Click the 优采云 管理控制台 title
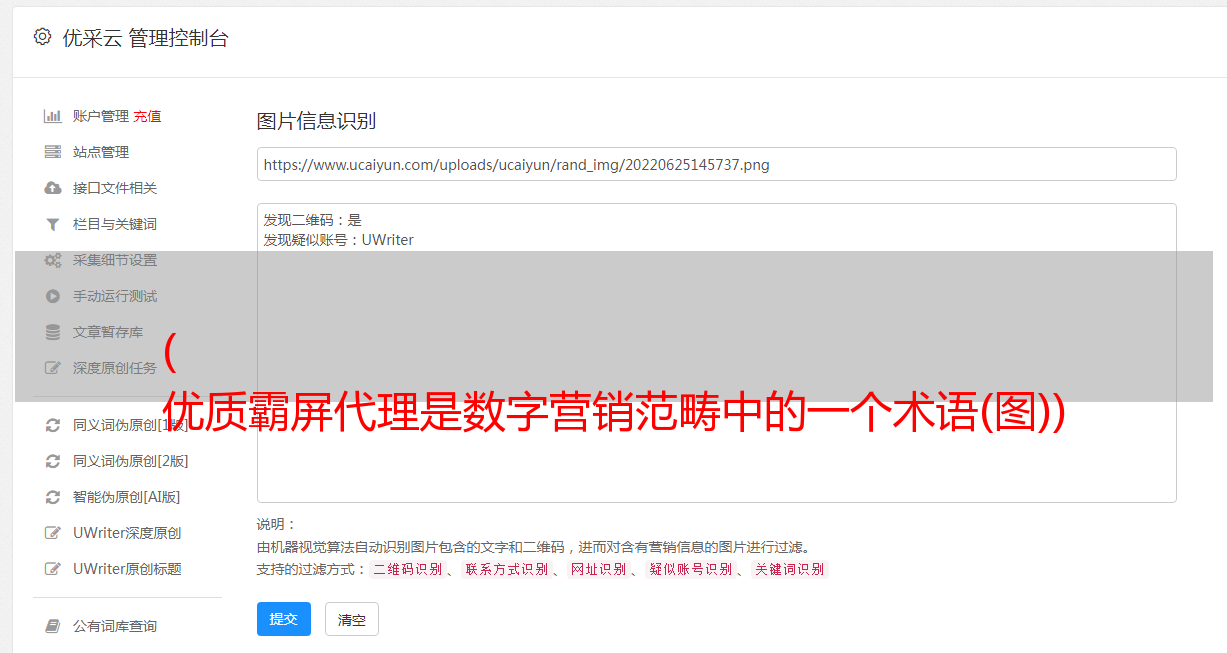Image resolution: width=1227 pixels, height=653 pixels. click(x=145, y=38)
